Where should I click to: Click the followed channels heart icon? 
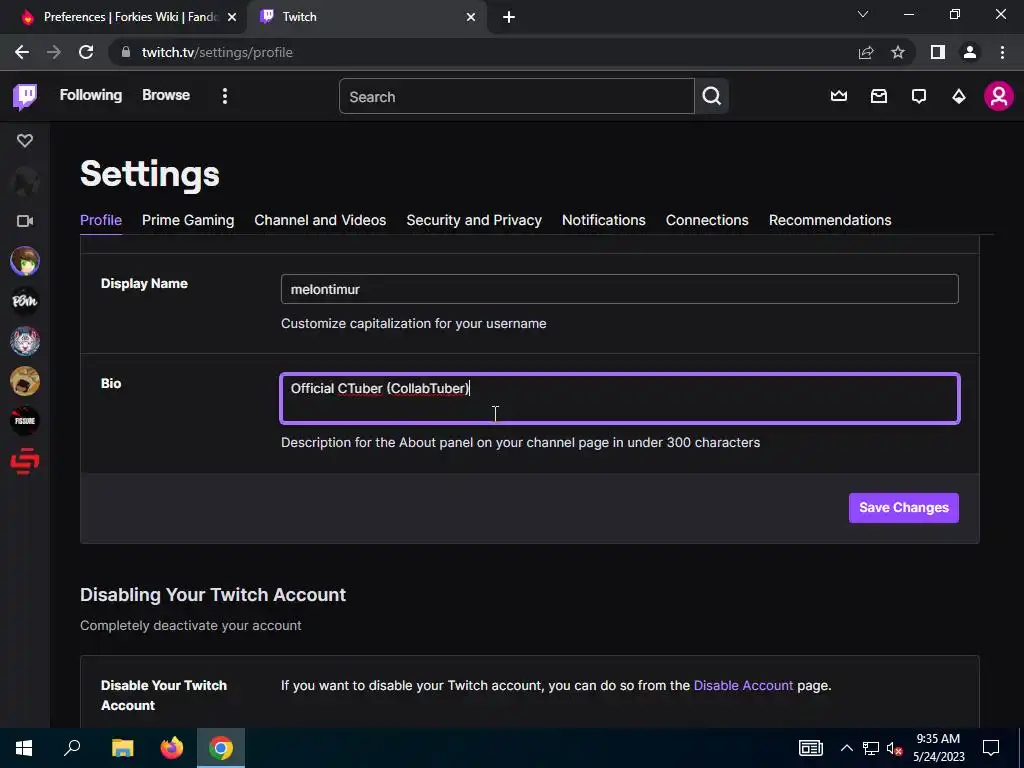(x=25, y=140)
